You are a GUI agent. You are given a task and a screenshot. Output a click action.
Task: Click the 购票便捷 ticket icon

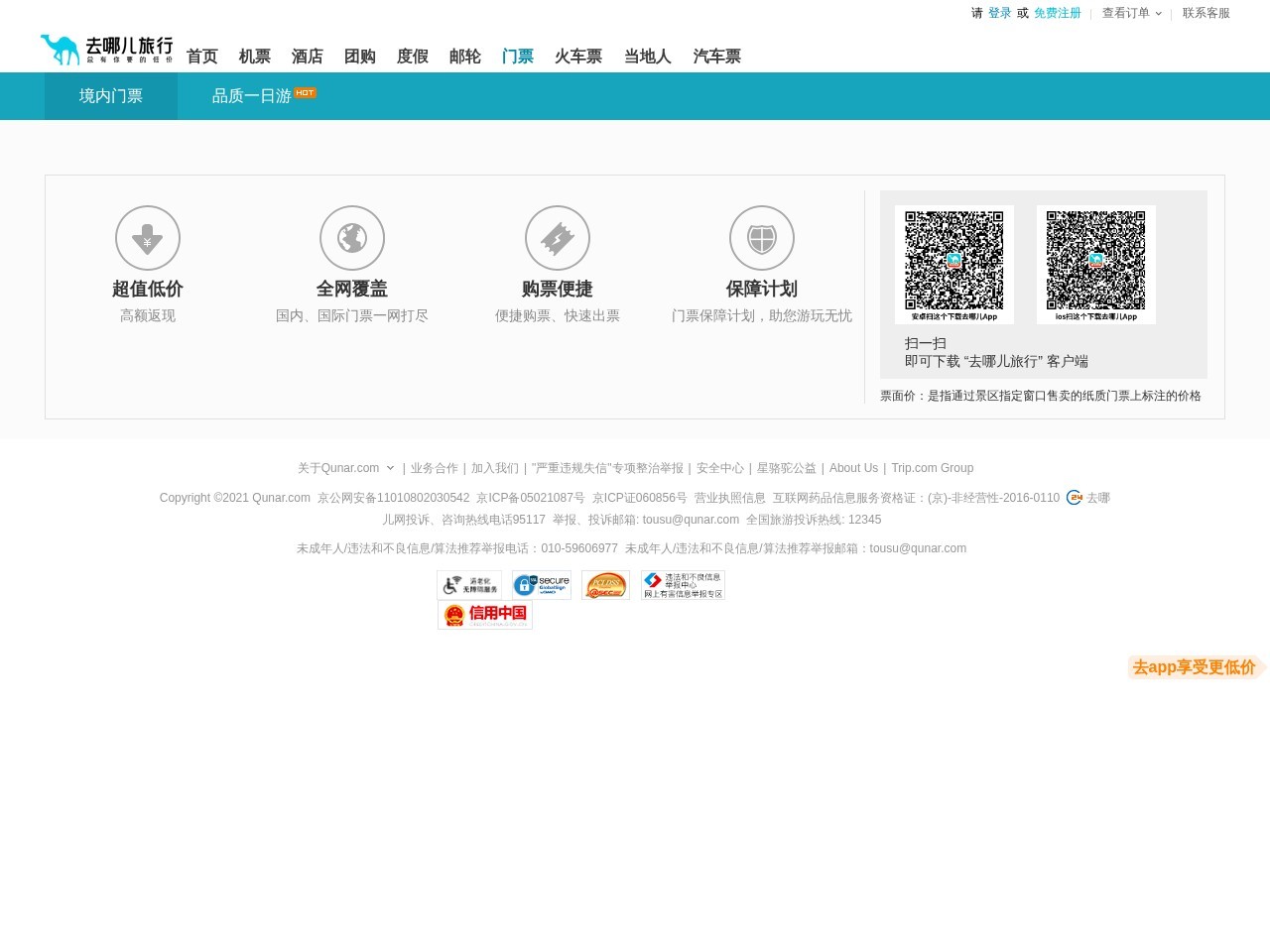click(x=557, y=238)
